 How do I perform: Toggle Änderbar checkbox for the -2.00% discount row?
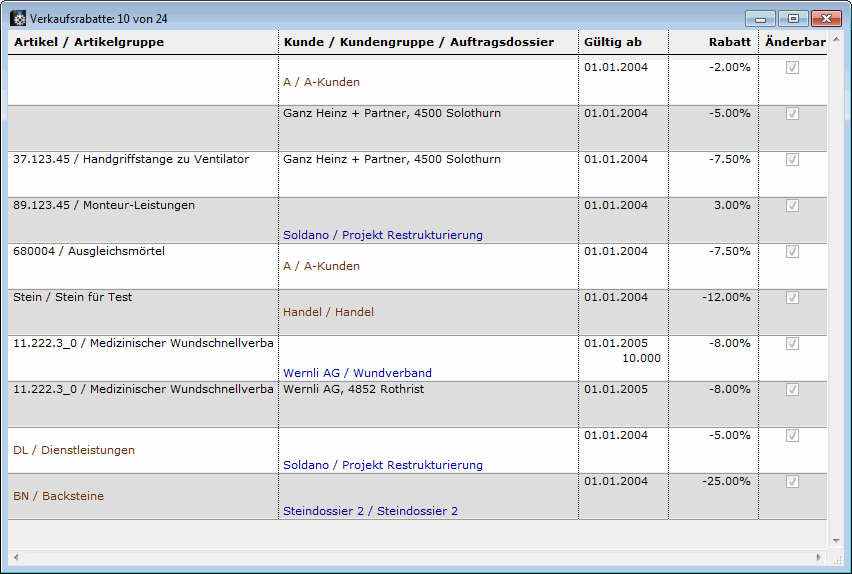pyautogui.click(x=792, y=68)
